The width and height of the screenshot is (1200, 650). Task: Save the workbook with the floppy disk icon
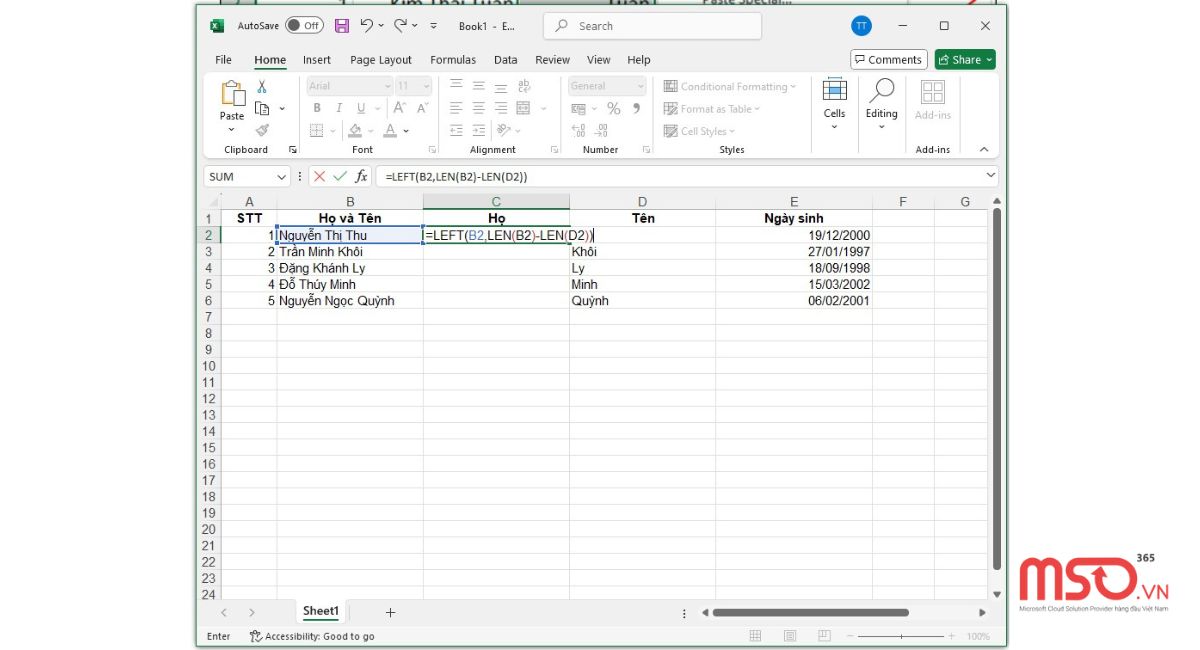pos(342,26)
